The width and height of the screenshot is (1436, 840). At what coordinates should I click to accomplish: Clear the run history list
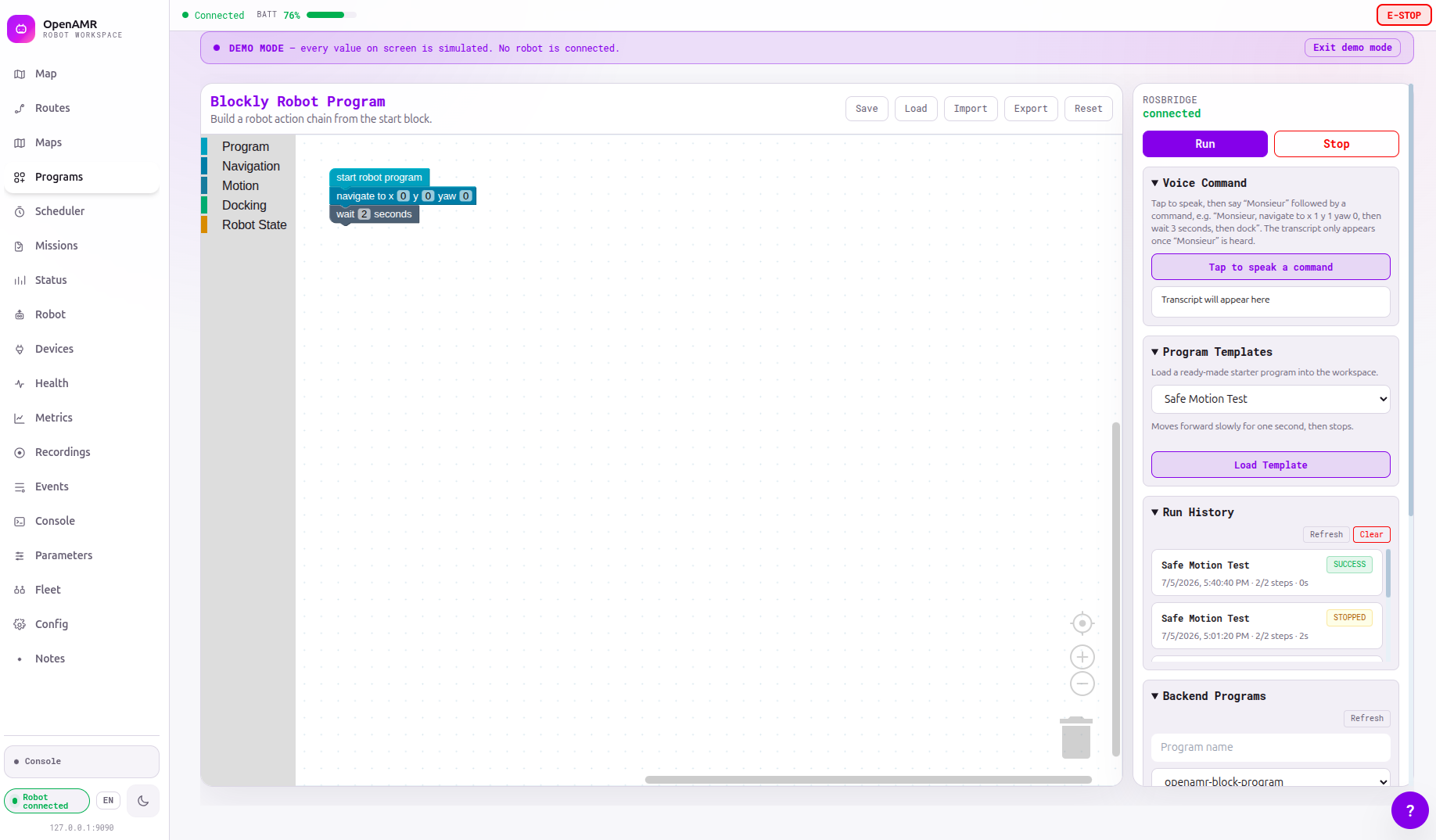tap(1372, 534)
